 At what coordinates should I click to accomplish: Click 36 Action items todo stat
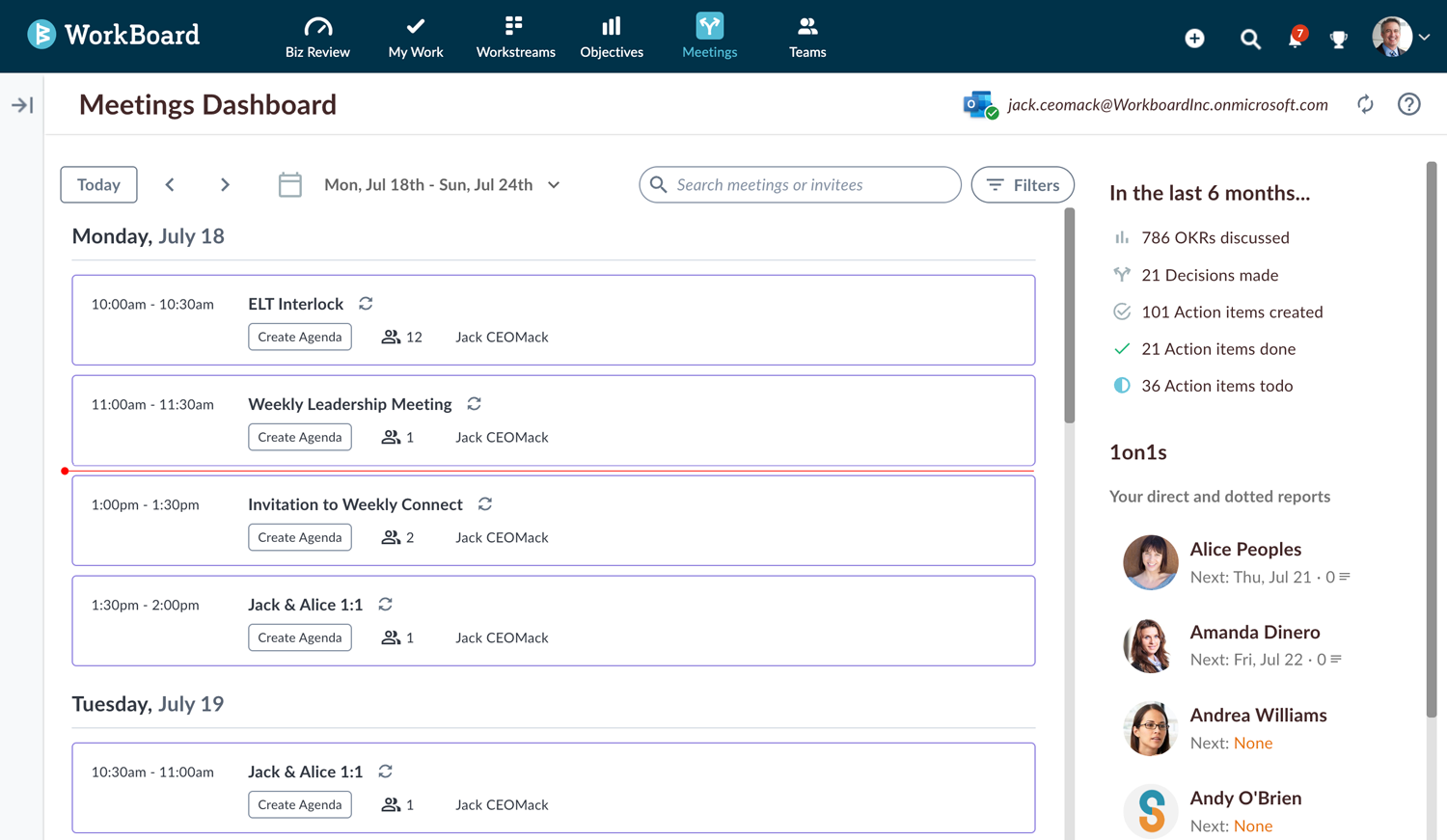(1203, 385)
